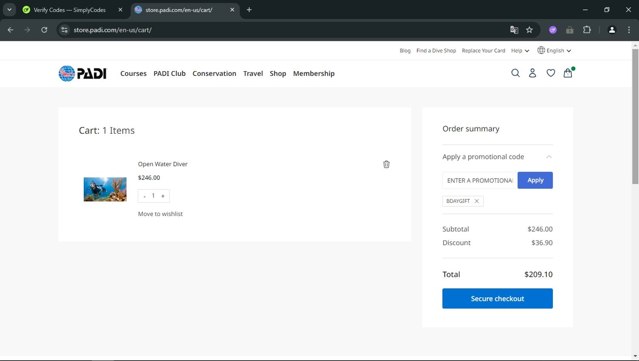Open the translate page icon
This screenshot has width=639, height=361.
[x=514, y=30]
